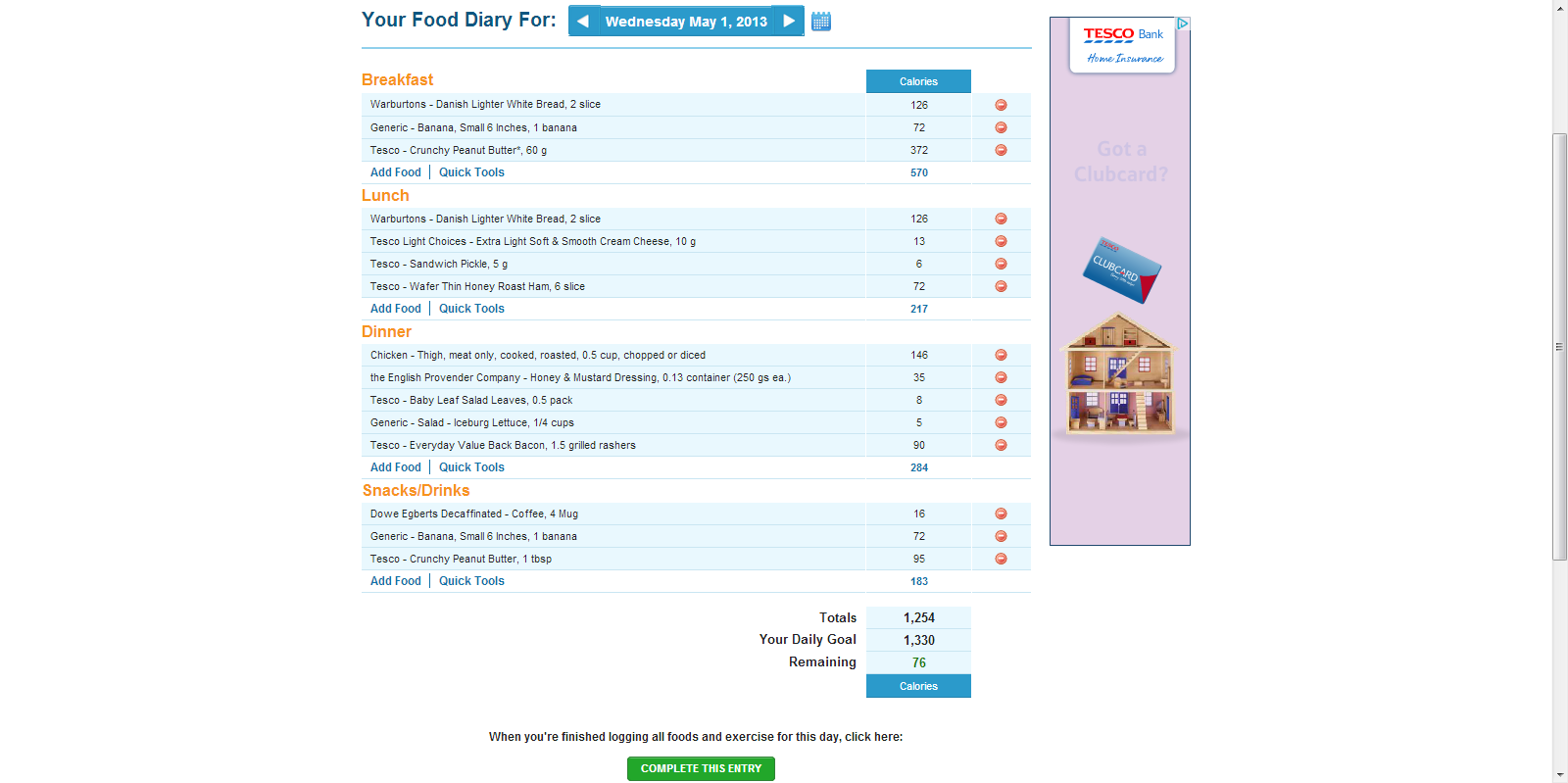The width and height of the screenshot is (1568, 783).
Task: Click the Dinner meal heading
Action: [x=386, y=332]
